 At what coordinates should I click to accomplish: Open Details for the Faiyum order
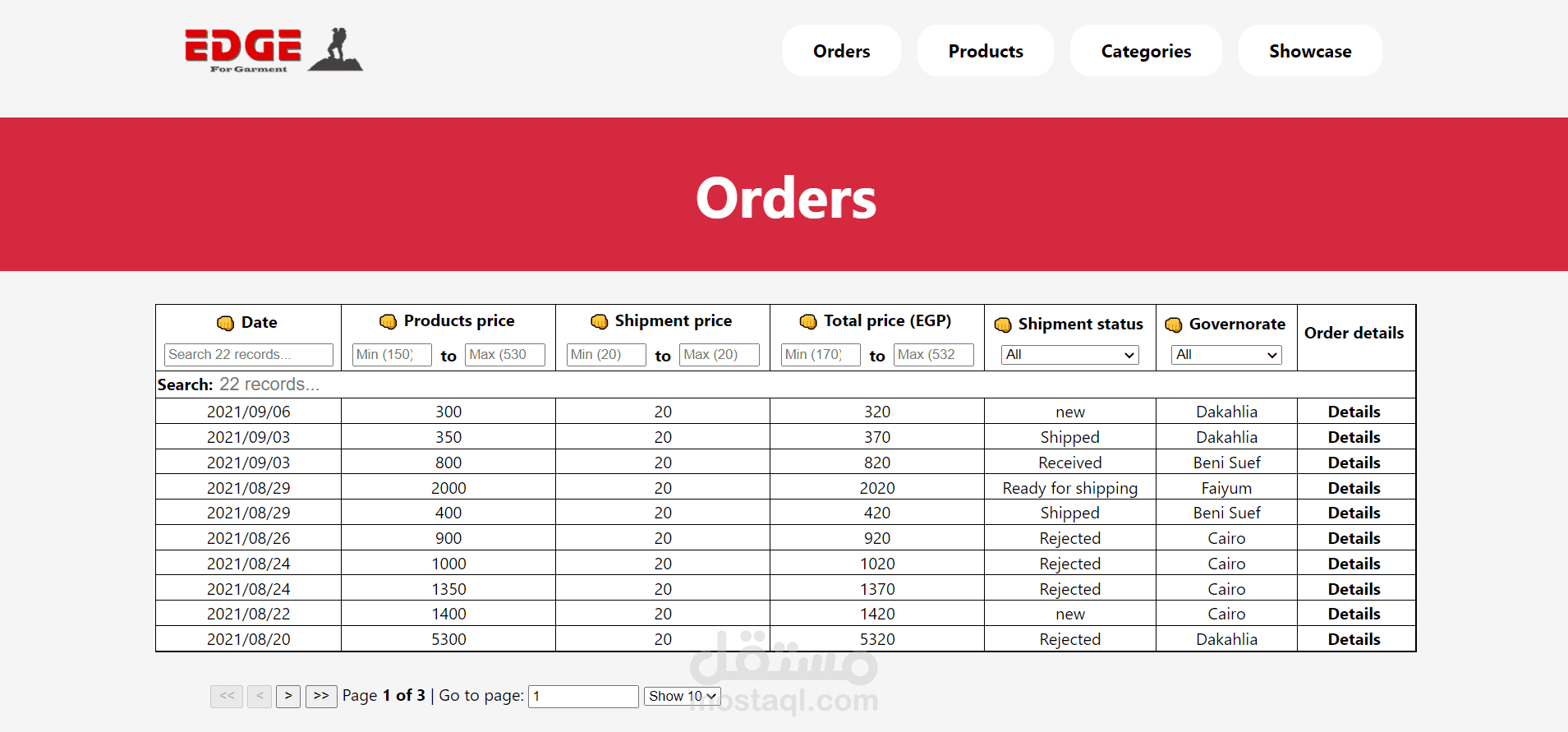tap(1354, 488)
